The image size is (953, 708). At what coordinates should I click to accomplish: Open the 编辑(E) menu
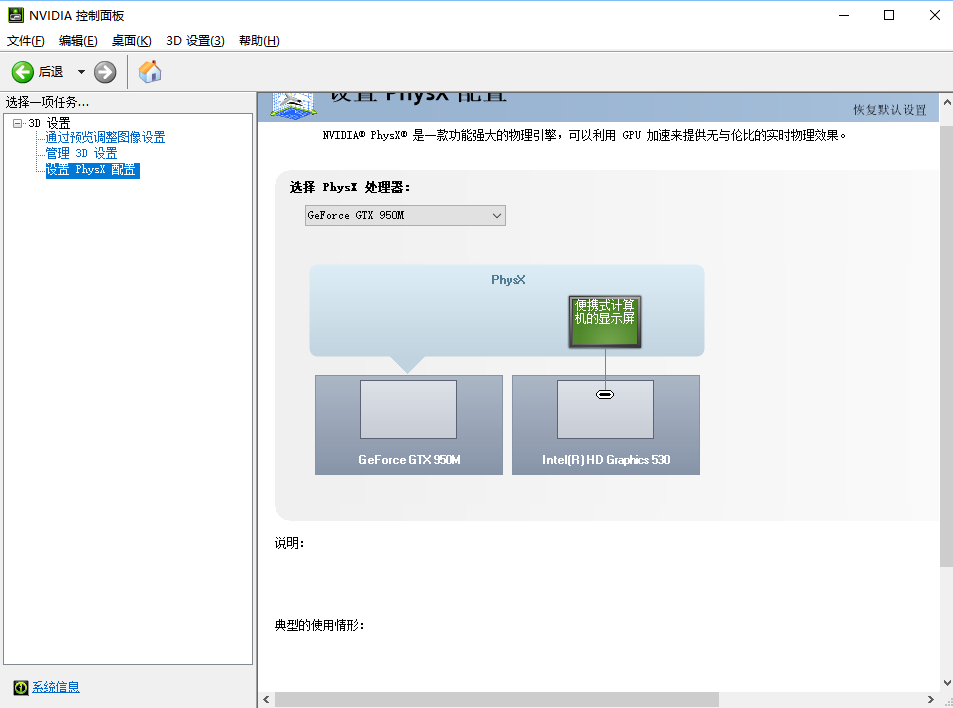click(78, 41)
